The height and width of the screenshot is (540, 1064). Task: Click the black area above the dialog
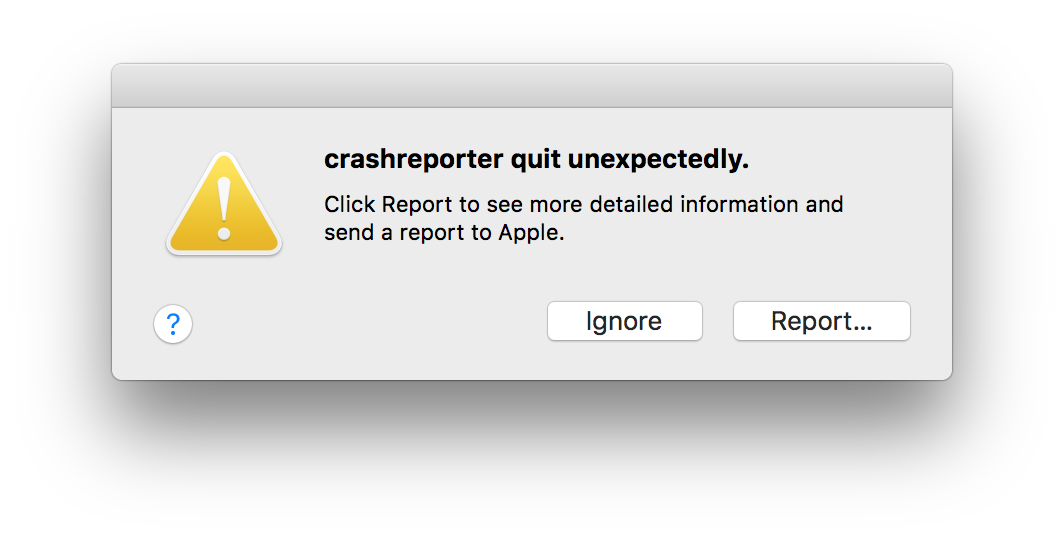click(531, 30)
